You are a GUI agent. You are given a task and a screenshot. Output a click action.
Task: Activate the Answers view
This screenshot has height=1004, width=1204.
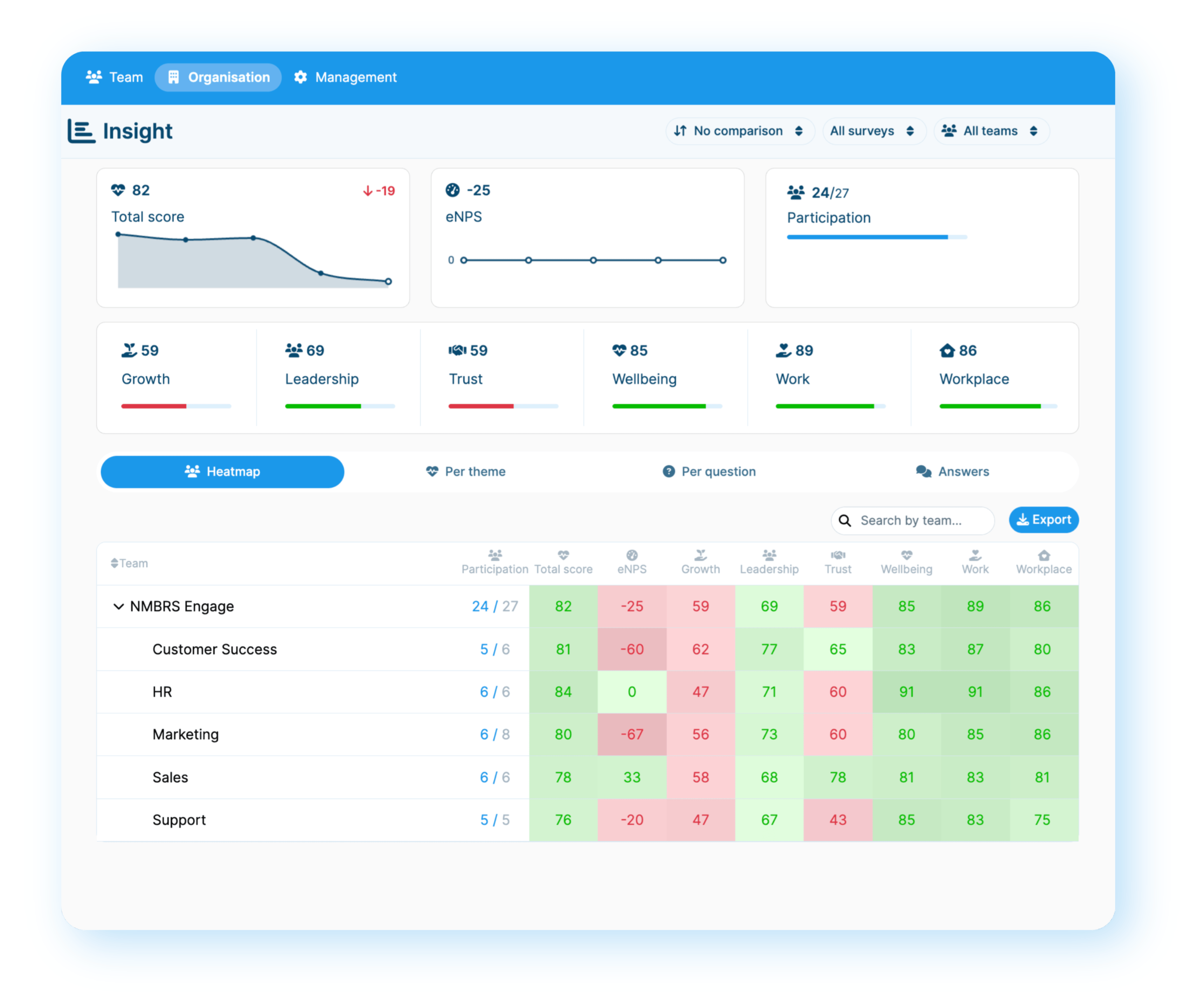point(953,471)
